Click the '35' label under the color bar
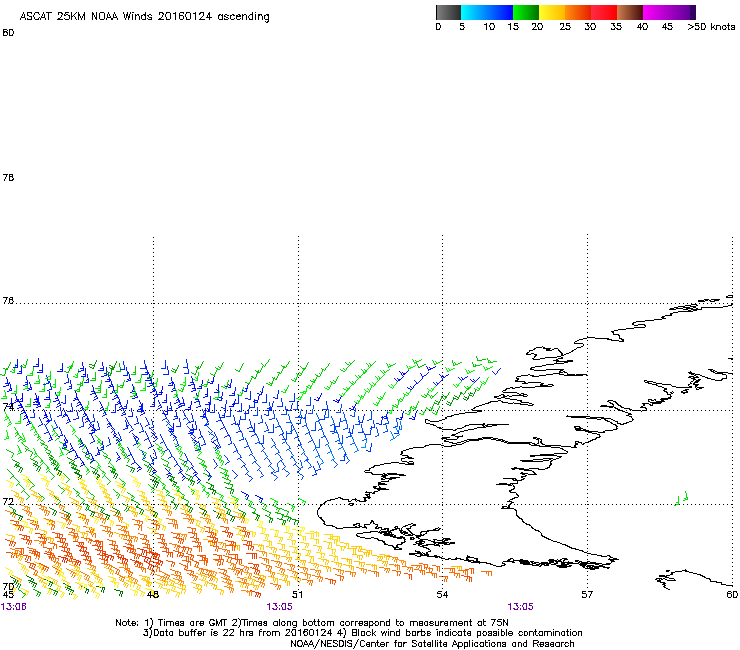This screenshot has height=650, width=740. 616,27
